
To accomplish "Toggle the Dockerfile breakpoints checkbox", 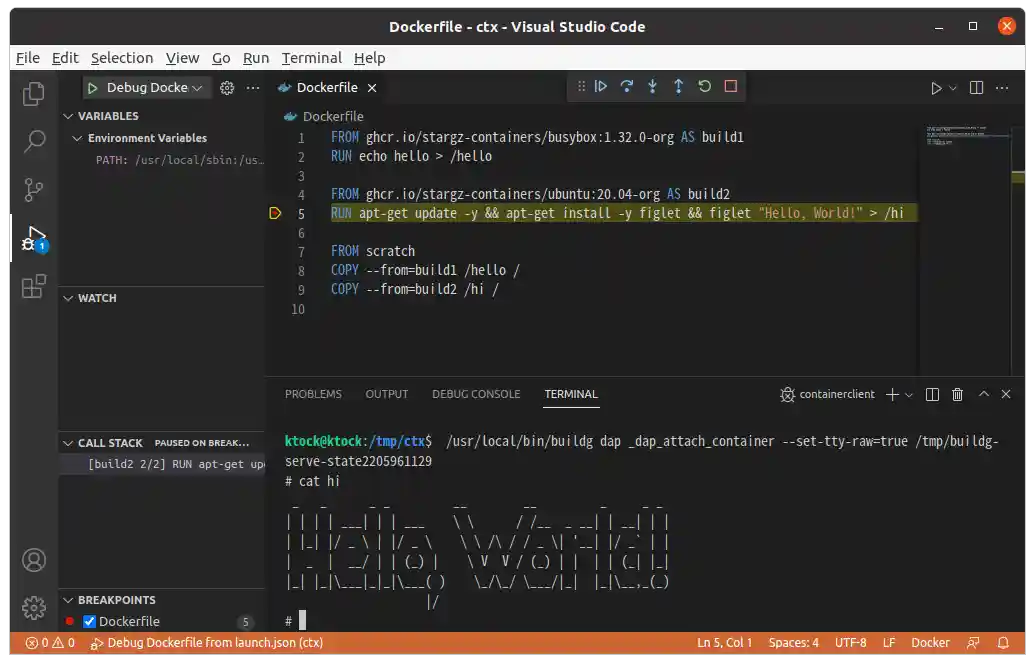I will (89, 620).
